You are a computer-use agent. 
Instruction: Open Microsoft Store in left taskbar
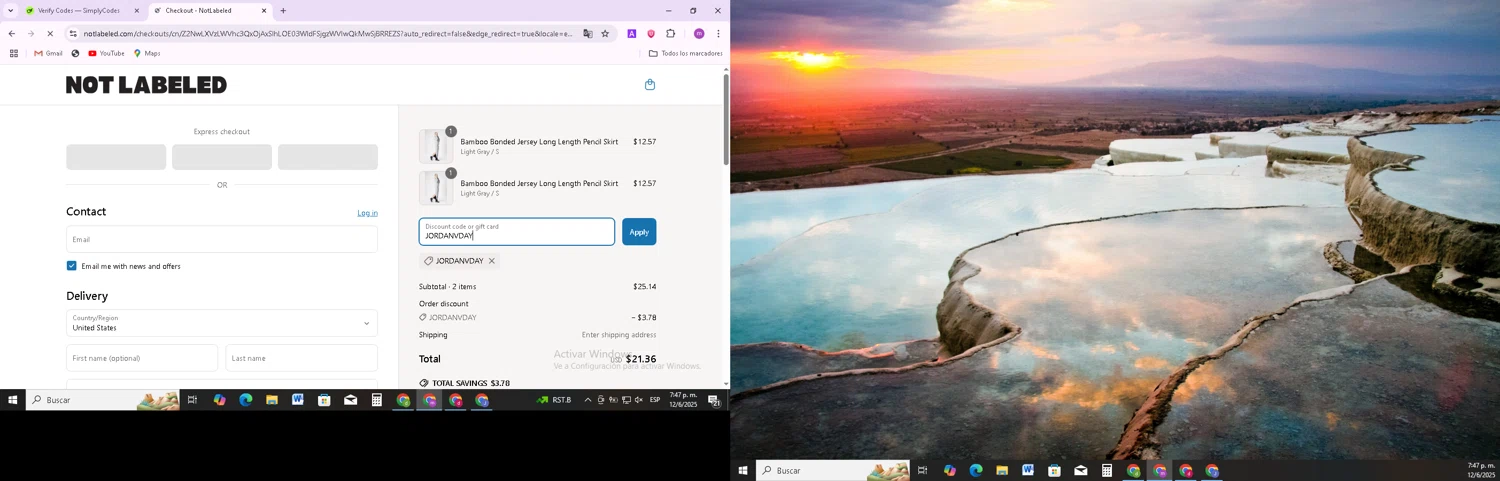(x=324, y=400)
